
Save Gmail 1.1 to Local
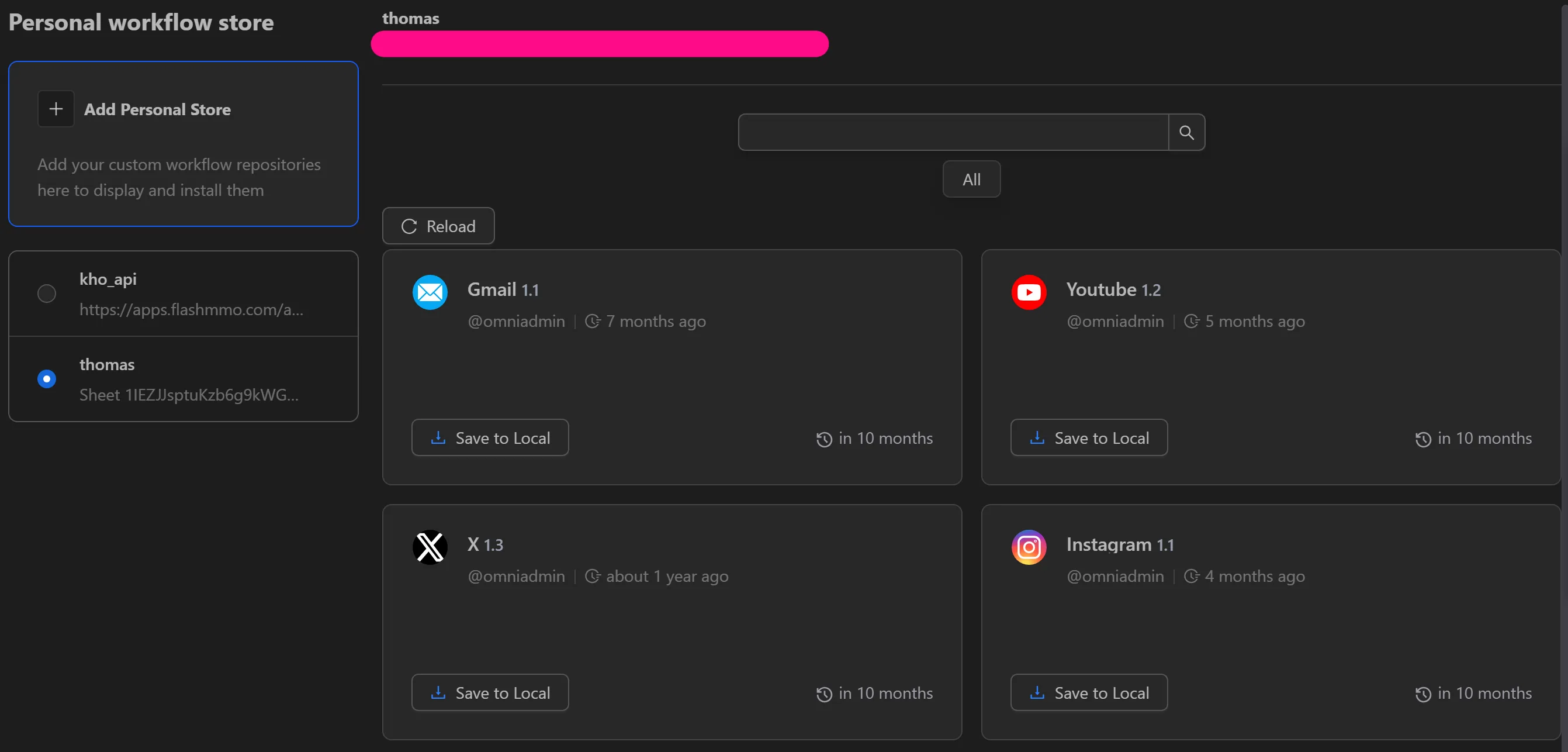click(489, 437)
